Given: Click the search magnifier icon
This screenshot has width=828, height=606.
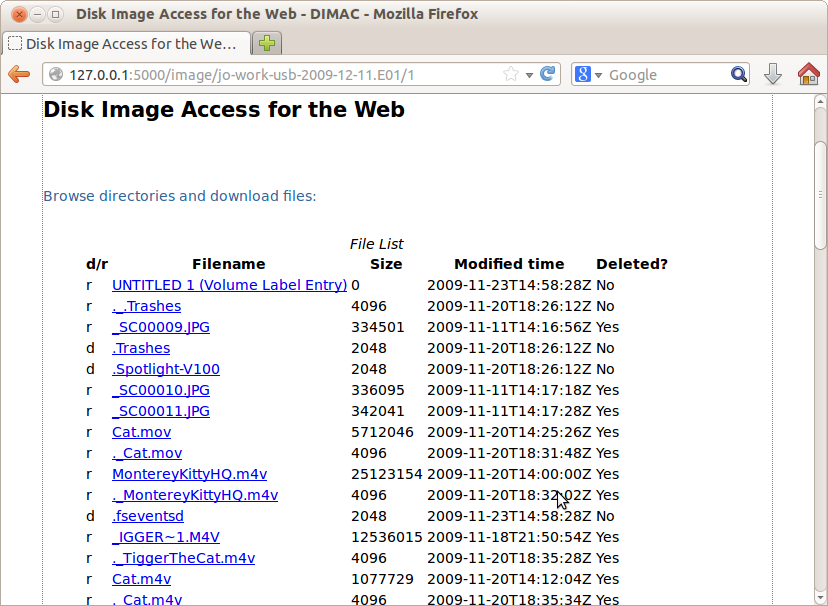Looking at the screenshot, I should pyautogui.click(x=739, y=74).
